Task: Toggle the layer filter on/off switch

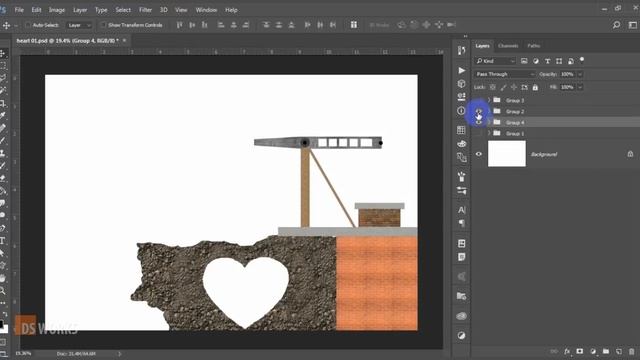Action: (582, 60)
